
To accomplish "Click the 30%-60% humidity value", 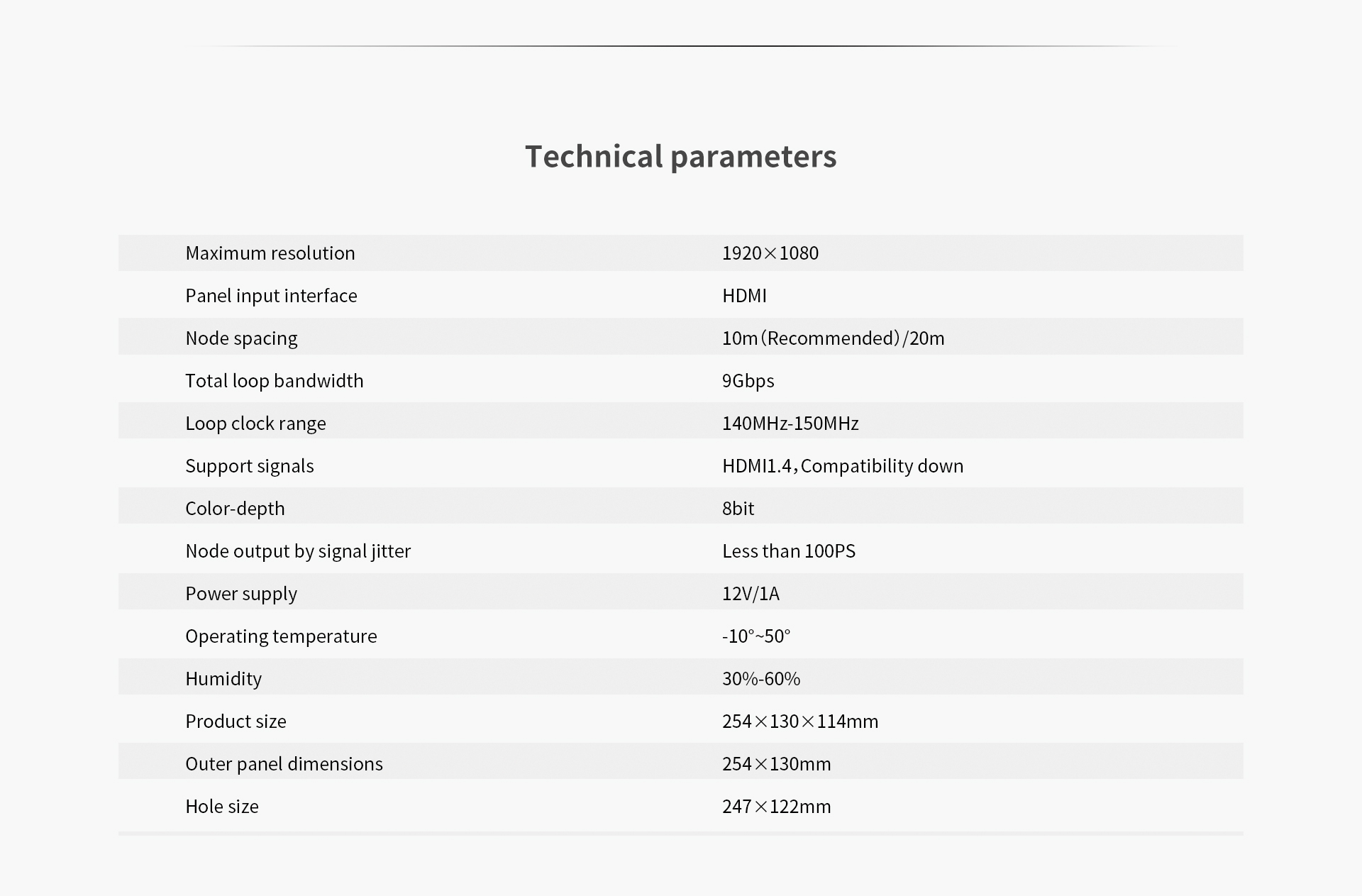I will coord(761,679).
